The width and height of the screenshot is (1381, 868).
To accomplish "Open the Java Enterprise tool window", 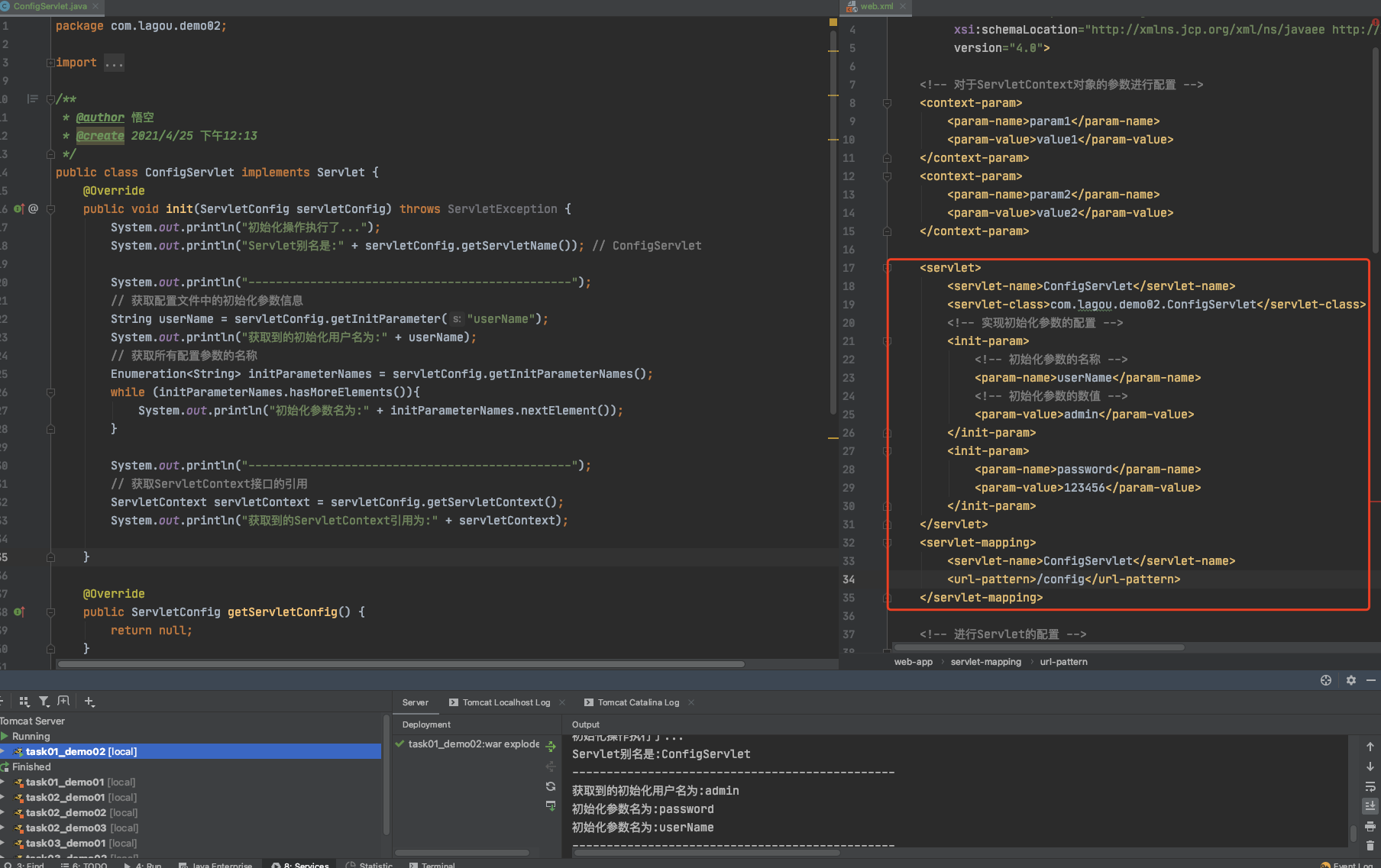I will [215, 864].
